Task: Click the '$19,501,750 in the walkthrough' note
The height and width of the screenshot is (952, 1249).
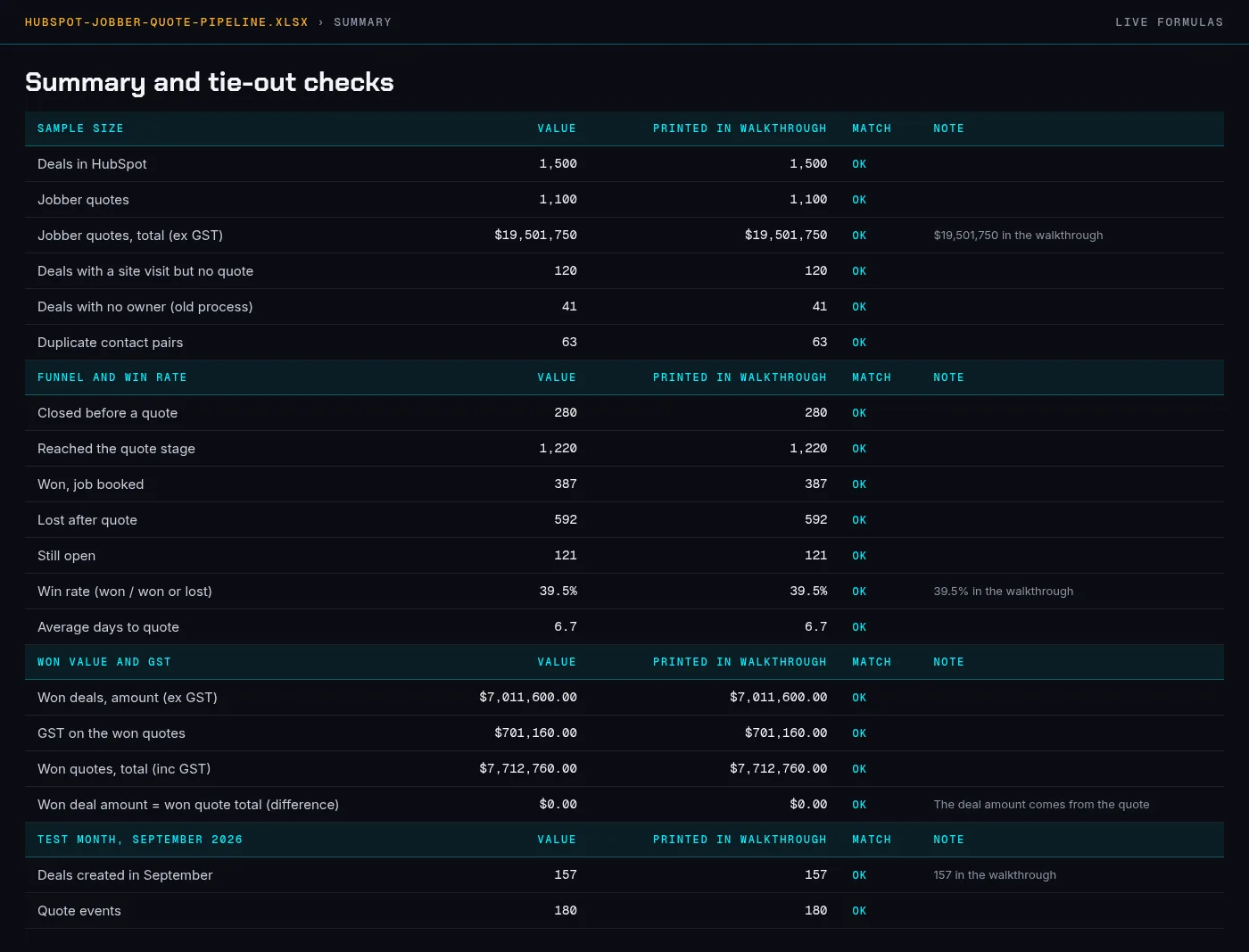Action: [1018, 236]
